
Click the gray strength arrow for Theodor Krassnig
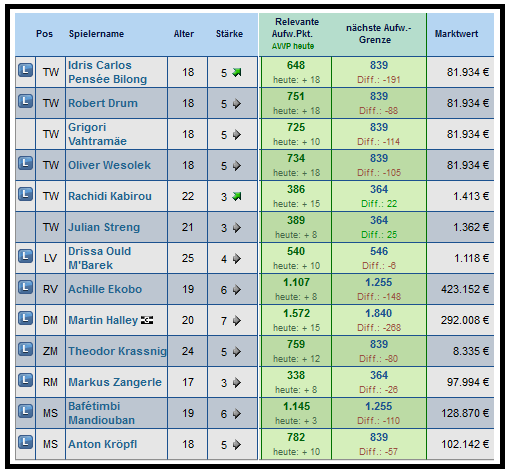pyautogui.click(x=237, y=352)
